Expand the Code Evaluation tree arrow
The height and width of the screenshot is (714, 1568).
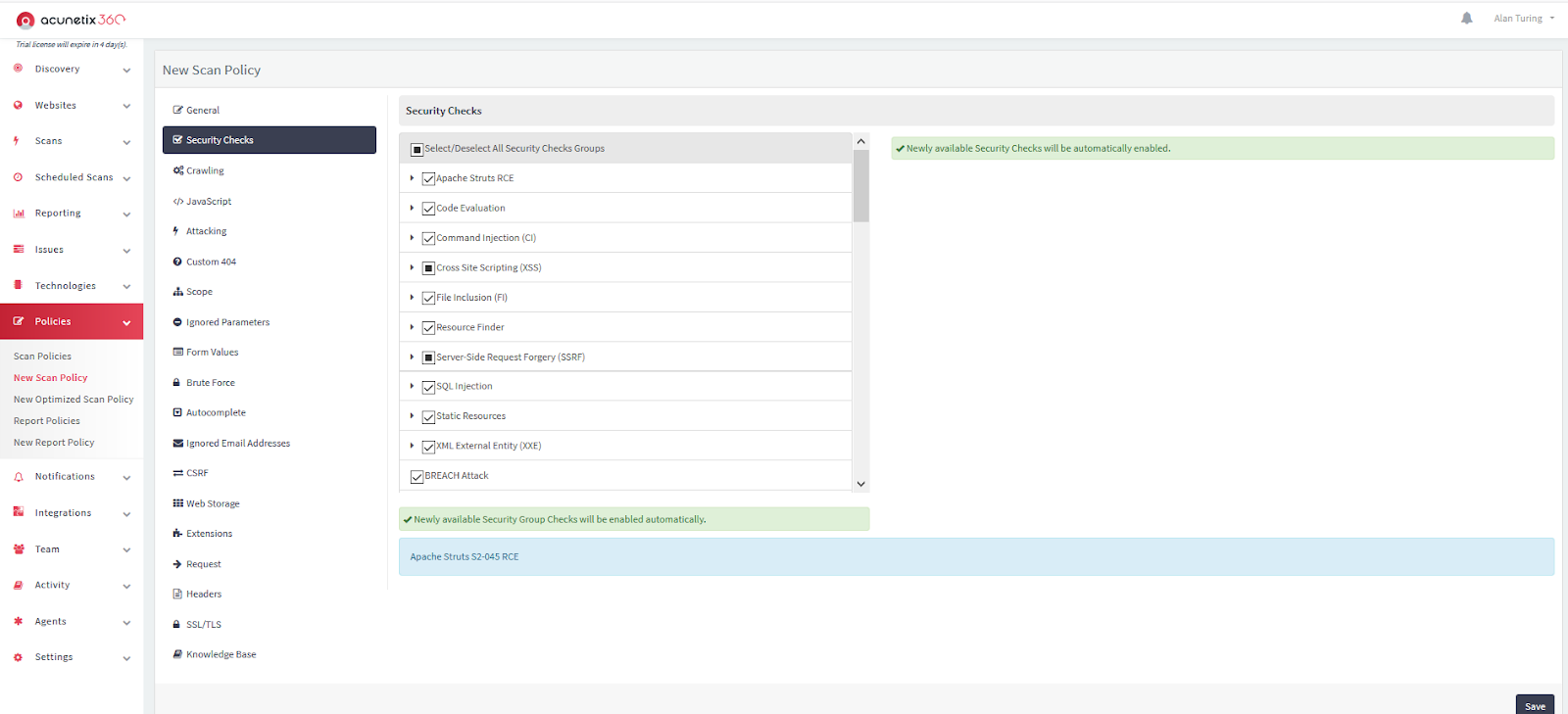coord(413,208)
